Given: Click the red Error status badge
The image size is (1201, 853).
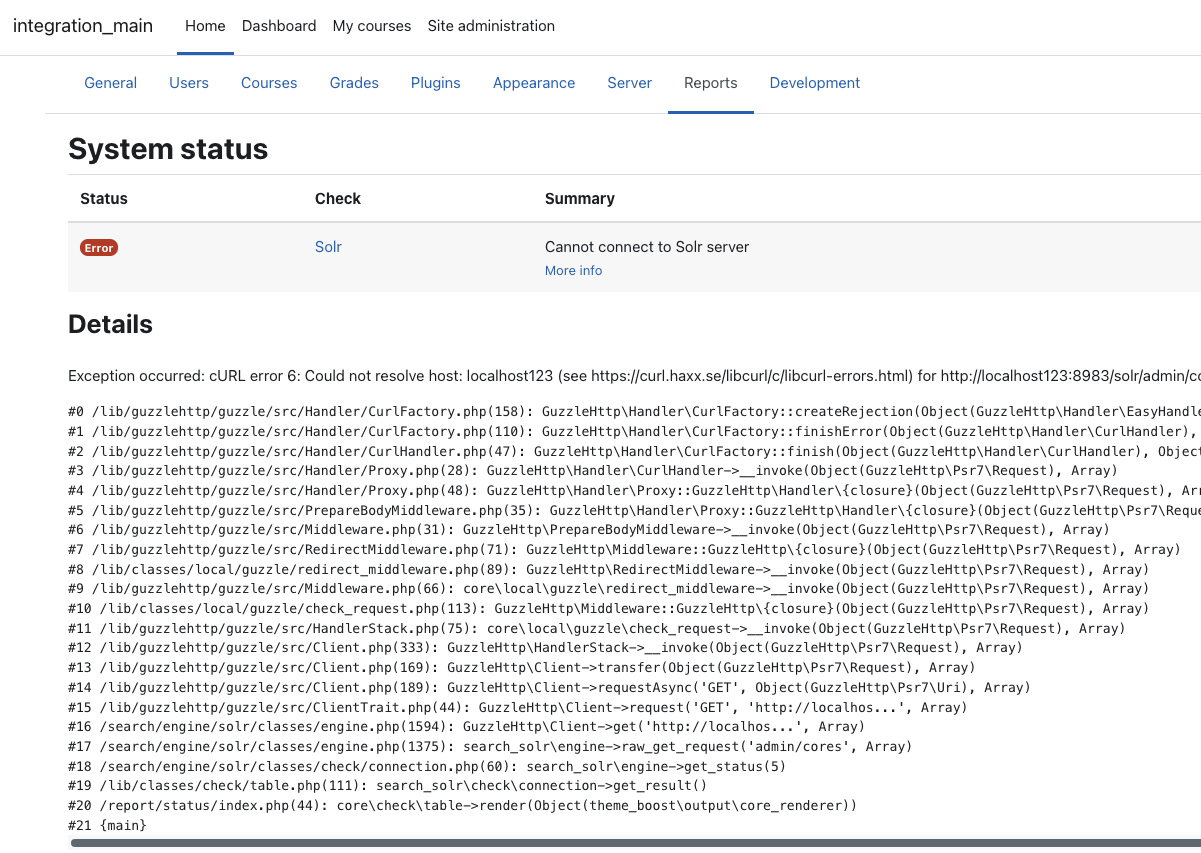Looking at the screenshot, I should point(99,248).
